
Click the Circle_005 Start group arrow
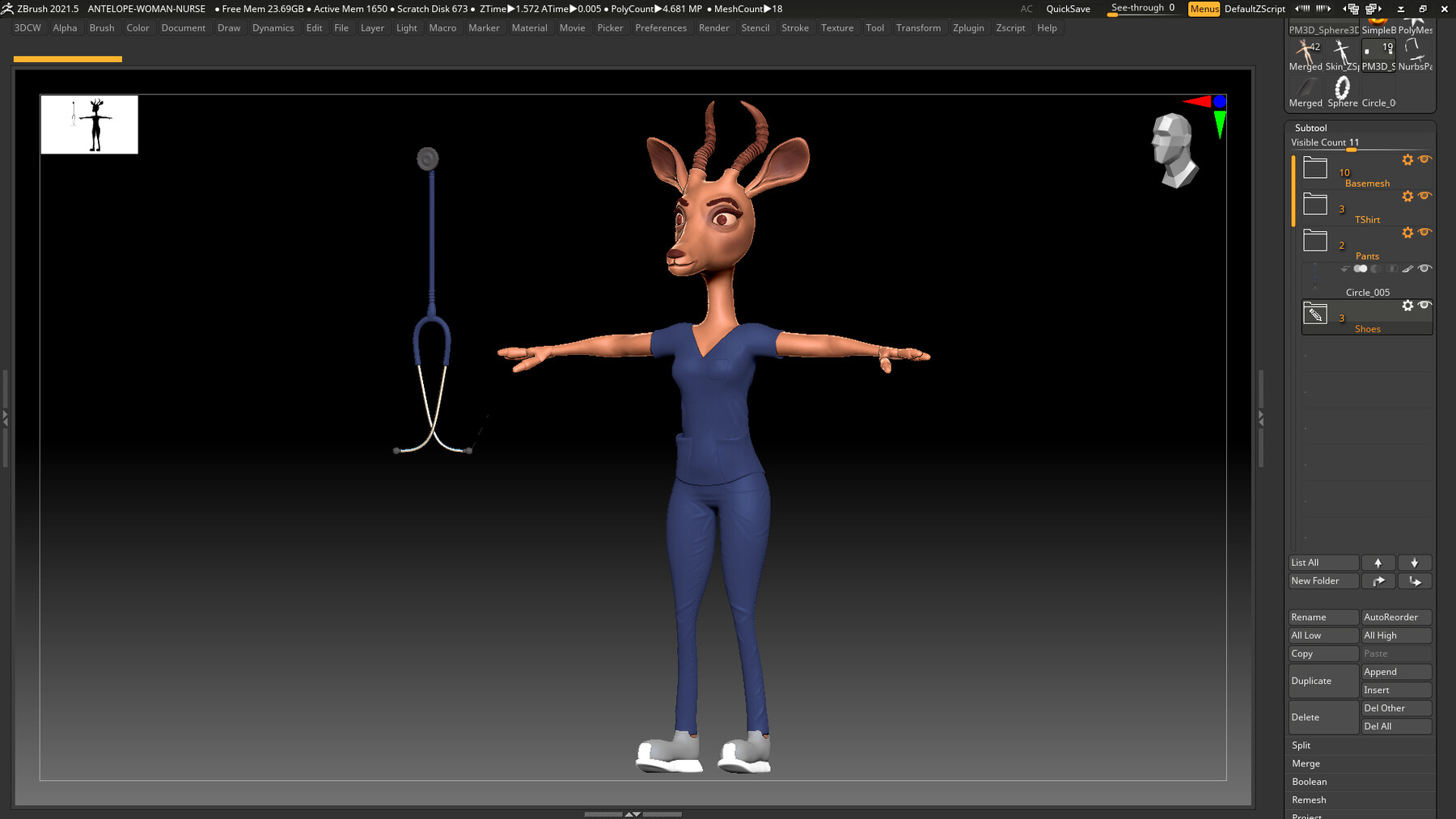pyautogui.click(x=1344, y=269)
